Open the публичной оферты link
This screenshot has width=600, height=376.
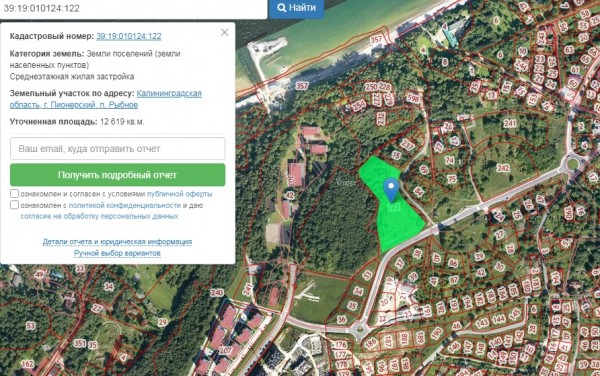click(179, 194)
